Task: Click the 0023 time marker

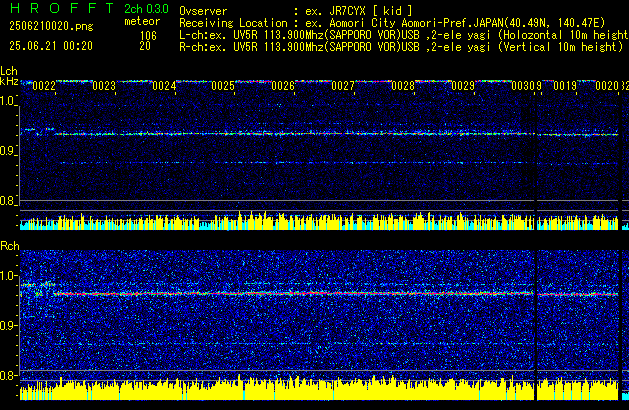Action: [104, 86]
